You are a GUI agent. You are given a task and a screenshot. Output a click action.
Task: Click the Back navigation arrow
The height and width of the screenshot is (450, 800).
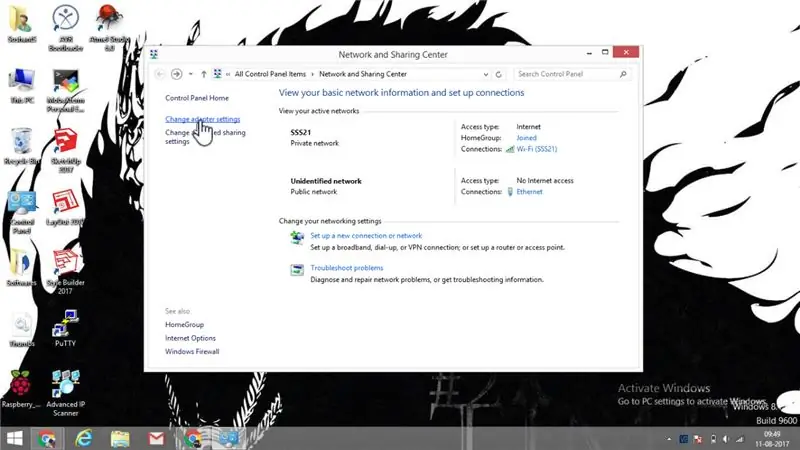pos(160,74)
